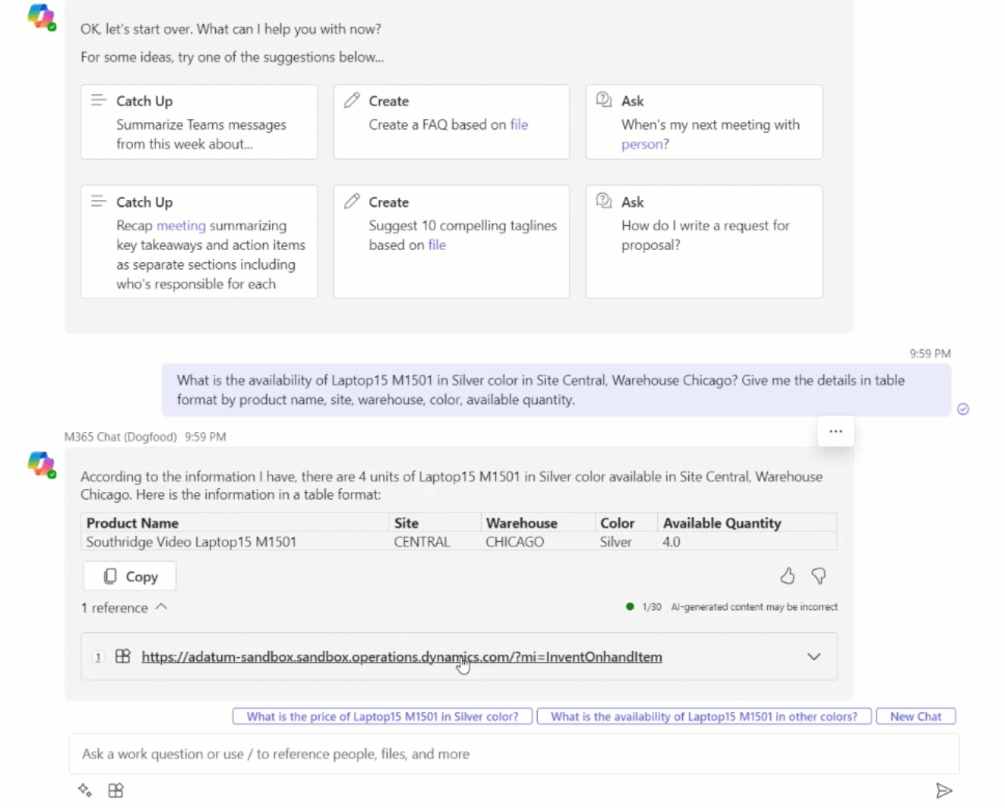Click the chat bubble icon in next meeting card
Viewport: 1005px width, 808px height.
coord(604,100)
